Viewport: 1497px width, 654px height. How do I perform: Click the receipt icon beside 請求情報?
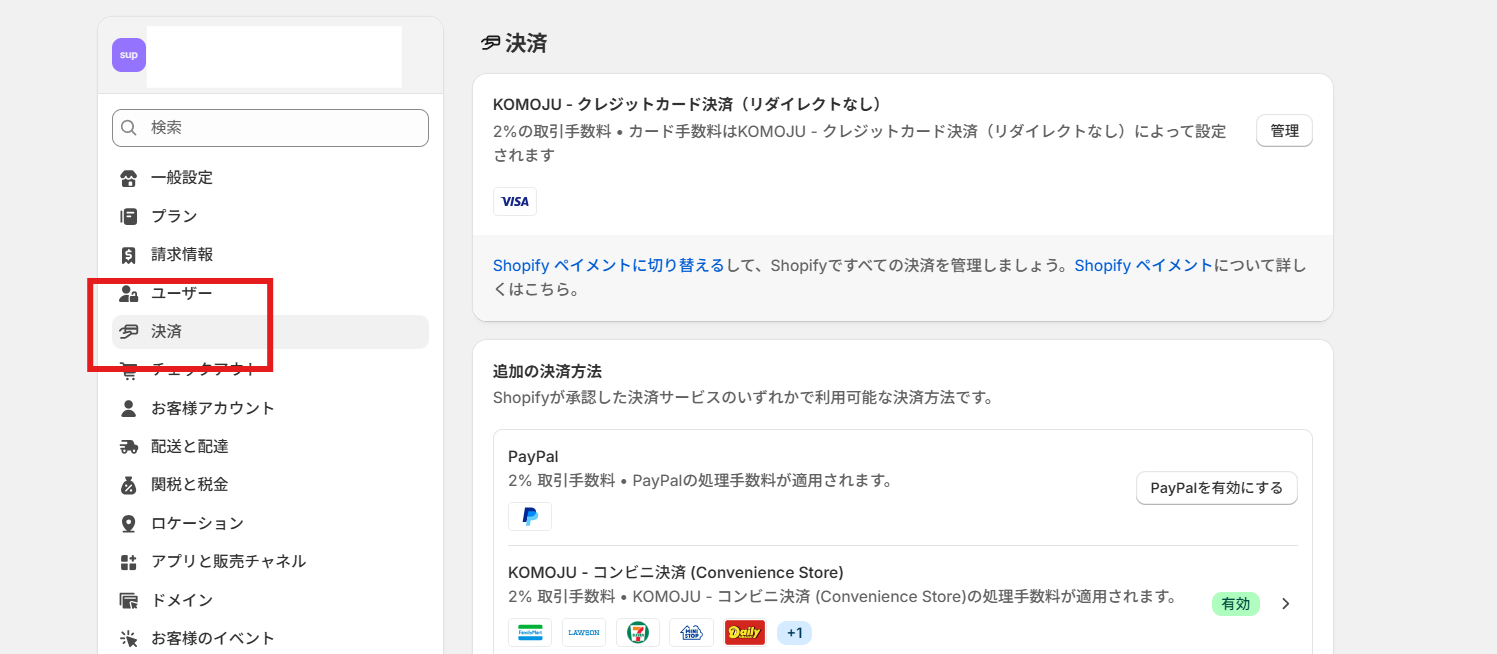(x=128, y=255)
